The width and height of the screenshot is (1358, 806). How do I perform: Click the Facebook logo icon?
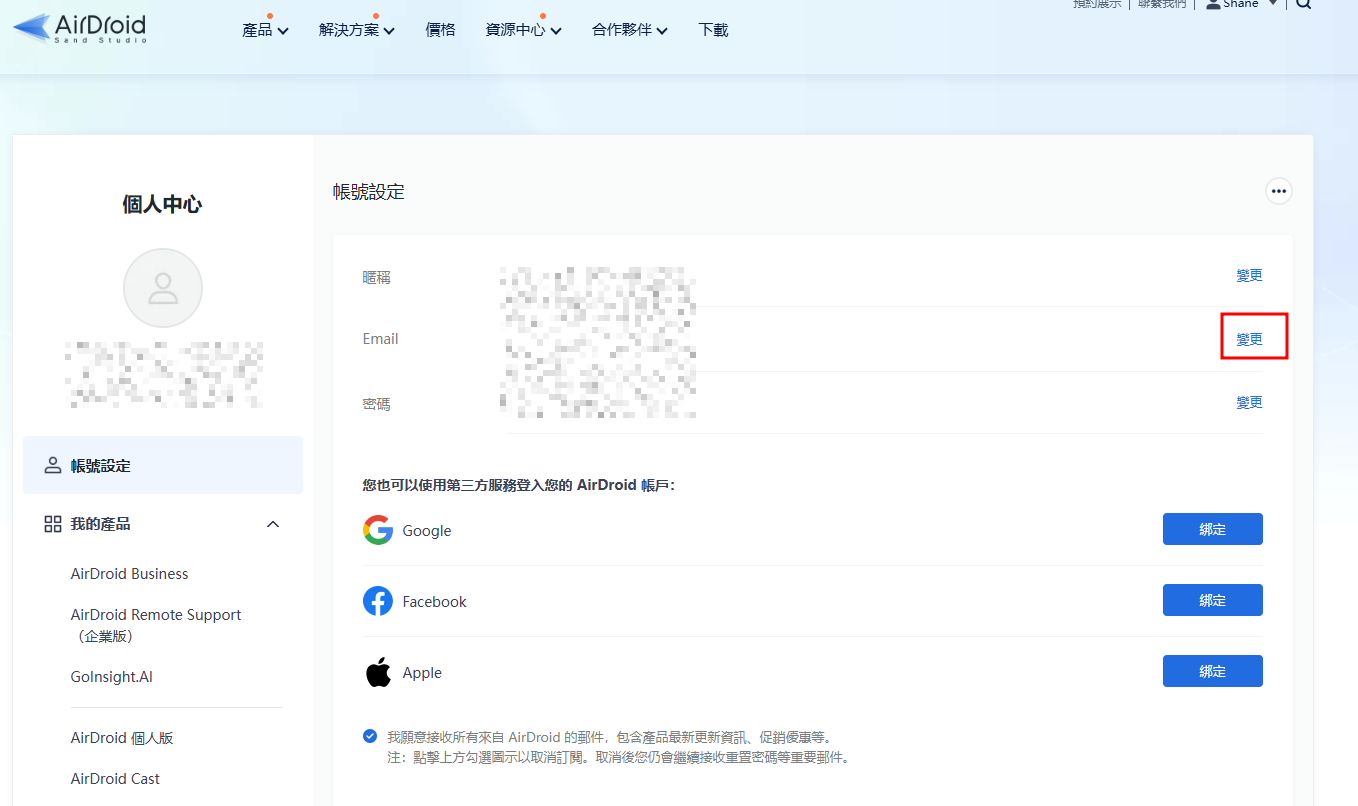point(378,601)
